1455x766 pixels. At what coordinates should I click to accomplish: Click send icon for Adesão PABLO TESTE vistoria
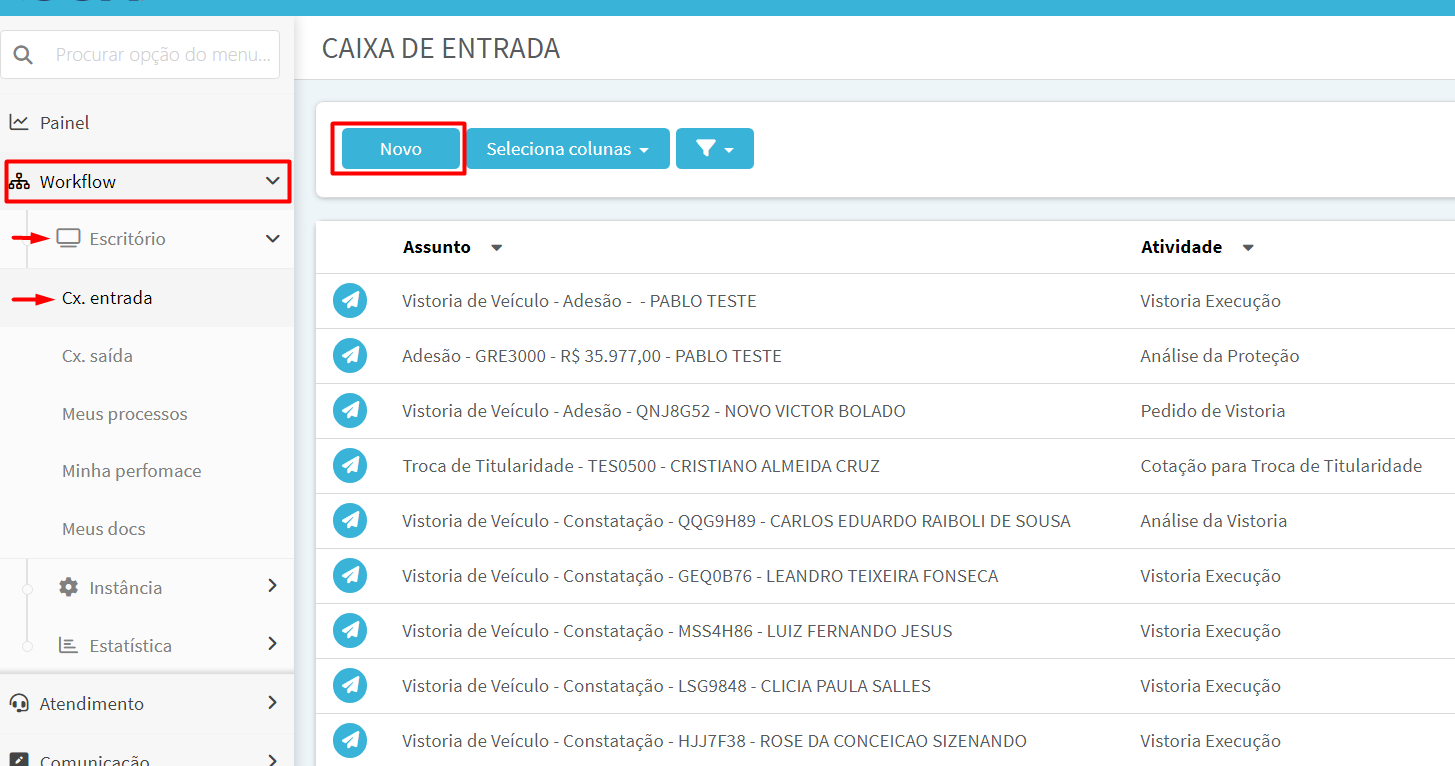click(x=350, y=300)
